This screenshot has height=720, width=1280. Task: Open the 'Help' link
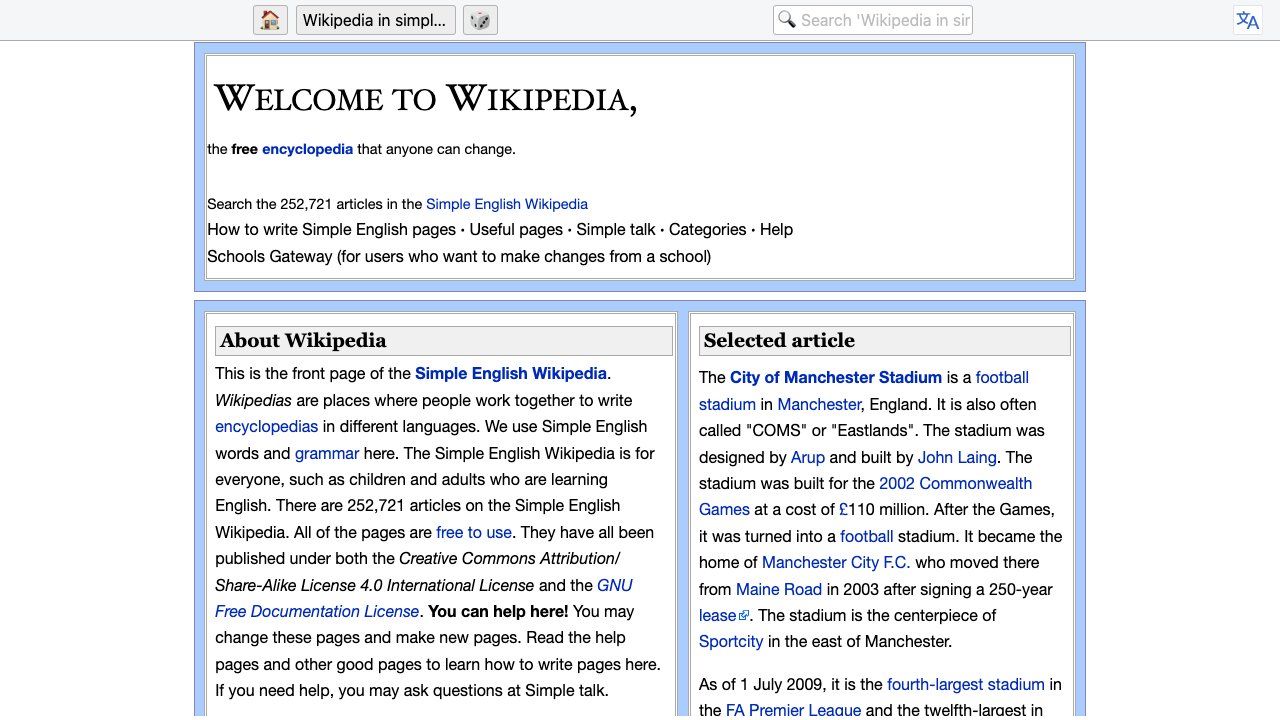point(777,229)
